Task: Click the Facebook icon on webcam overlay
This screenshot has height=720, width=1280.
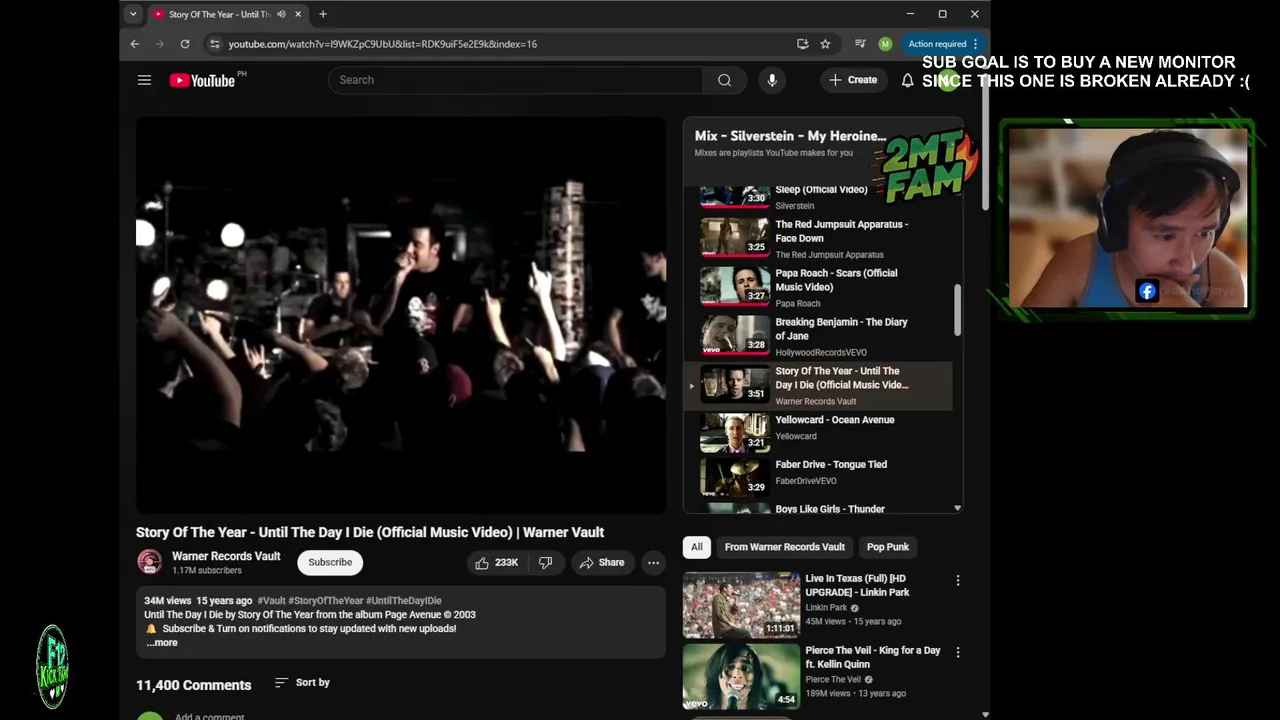Action: coord(1147,291)
